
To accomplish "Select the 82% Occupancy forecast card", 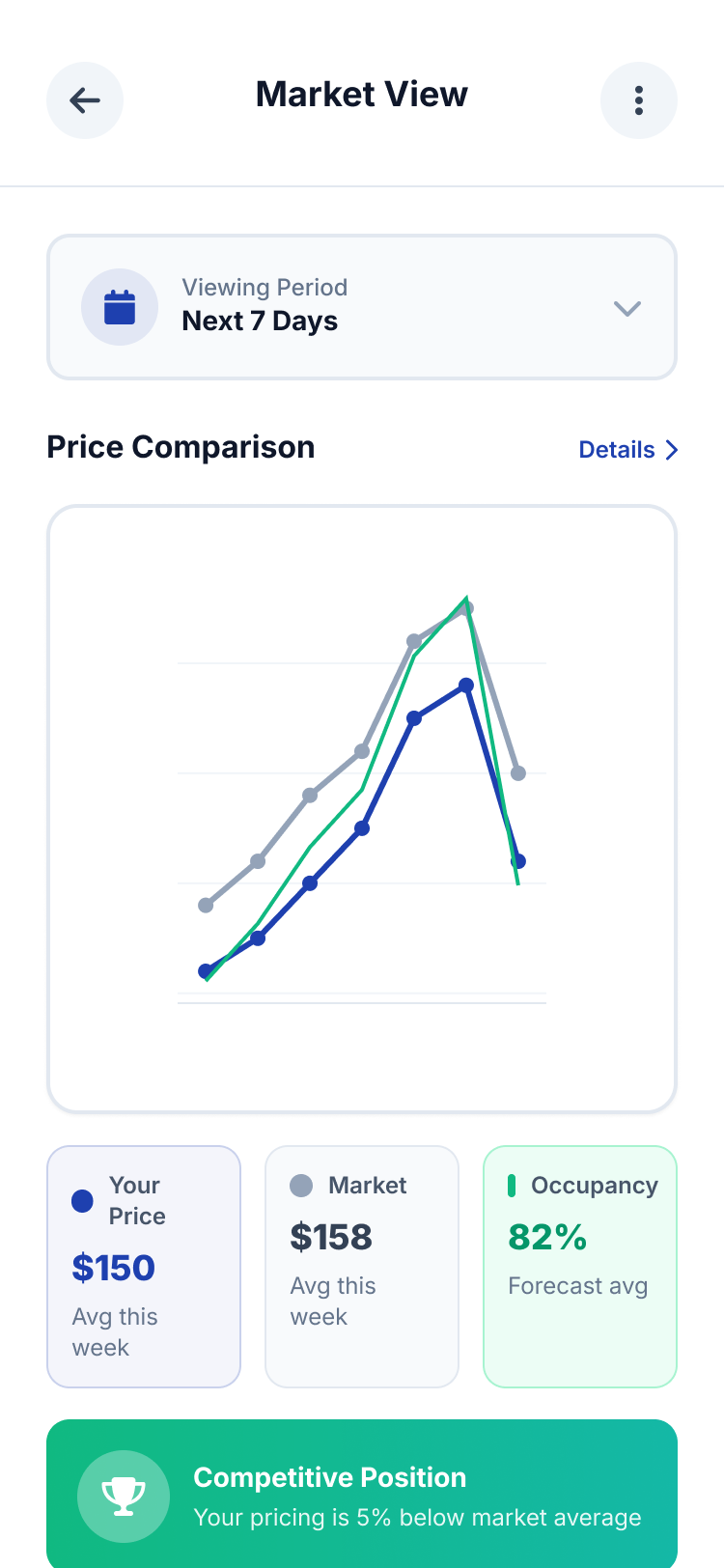I will pos(579,1267).
